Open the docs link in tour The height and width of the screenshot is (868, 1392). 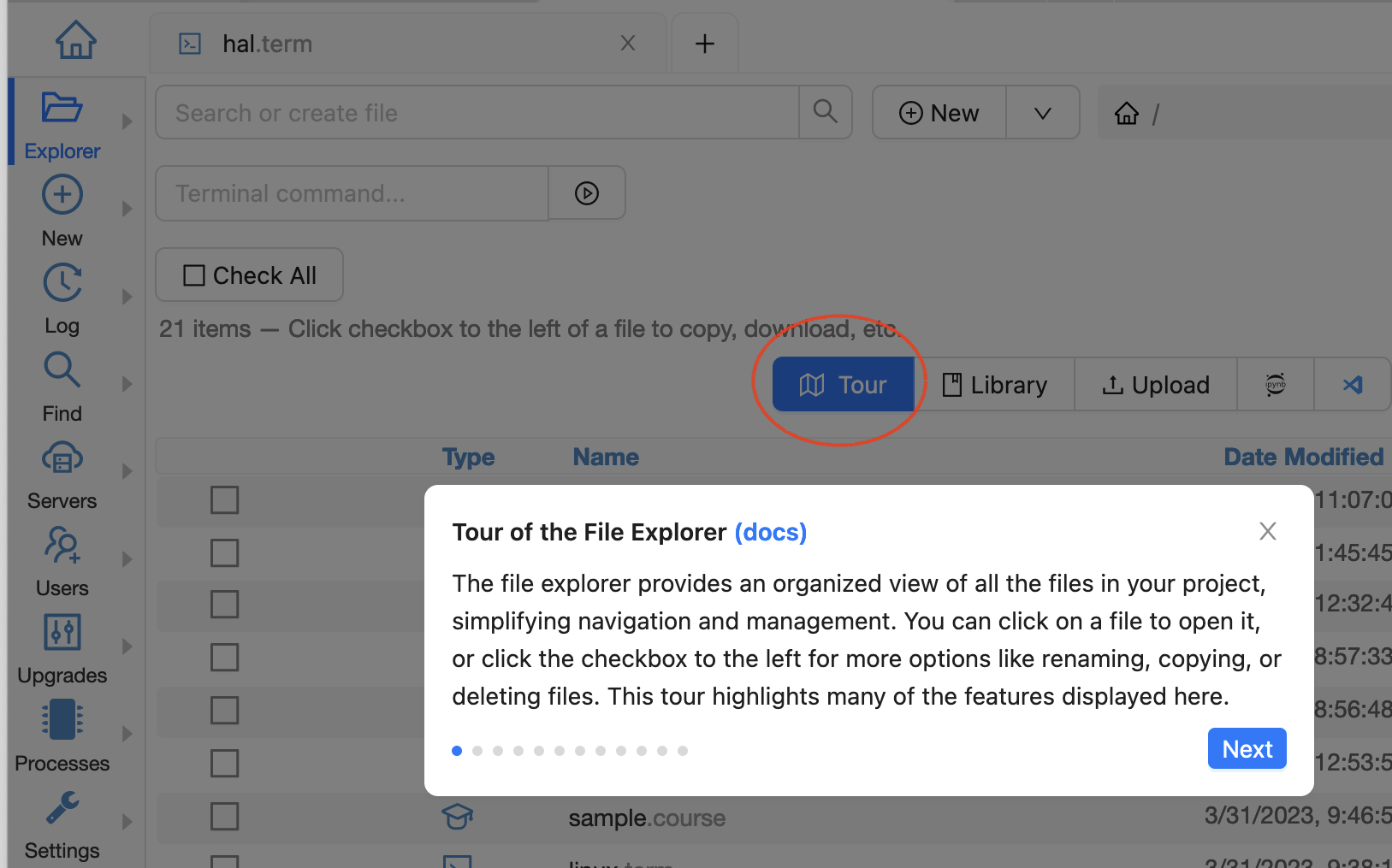point(770,532)
